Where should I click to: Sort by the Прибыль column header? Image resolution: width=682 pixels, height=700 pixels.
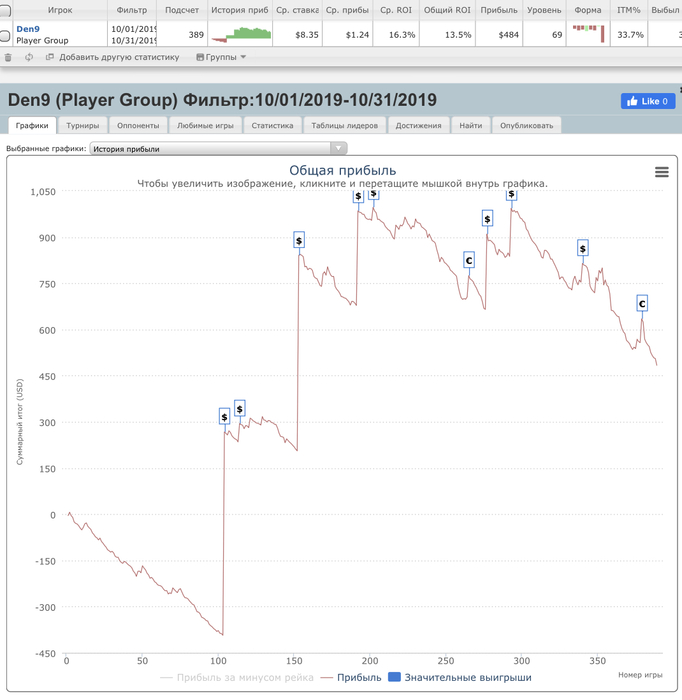499,10
